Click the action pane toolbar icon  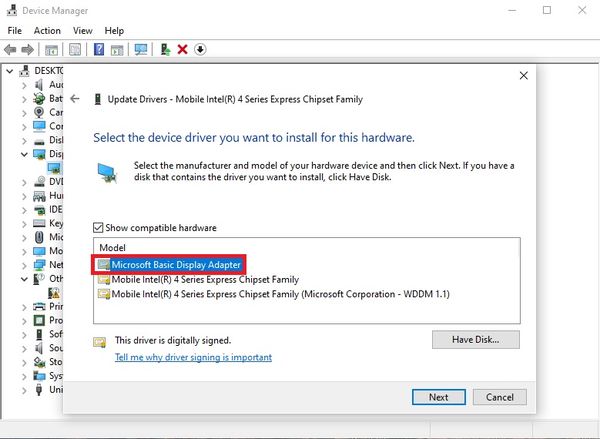(117, 50)
